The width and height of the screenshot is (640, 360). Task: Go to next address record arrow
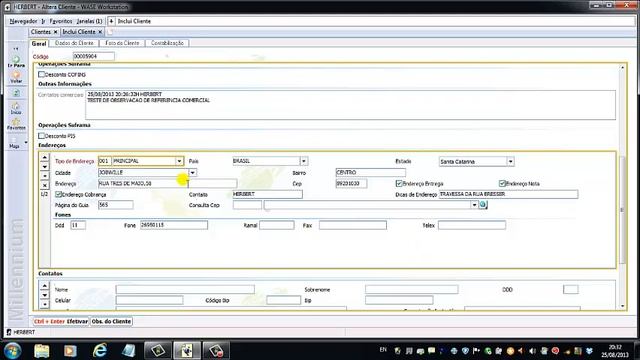[44, 167]
